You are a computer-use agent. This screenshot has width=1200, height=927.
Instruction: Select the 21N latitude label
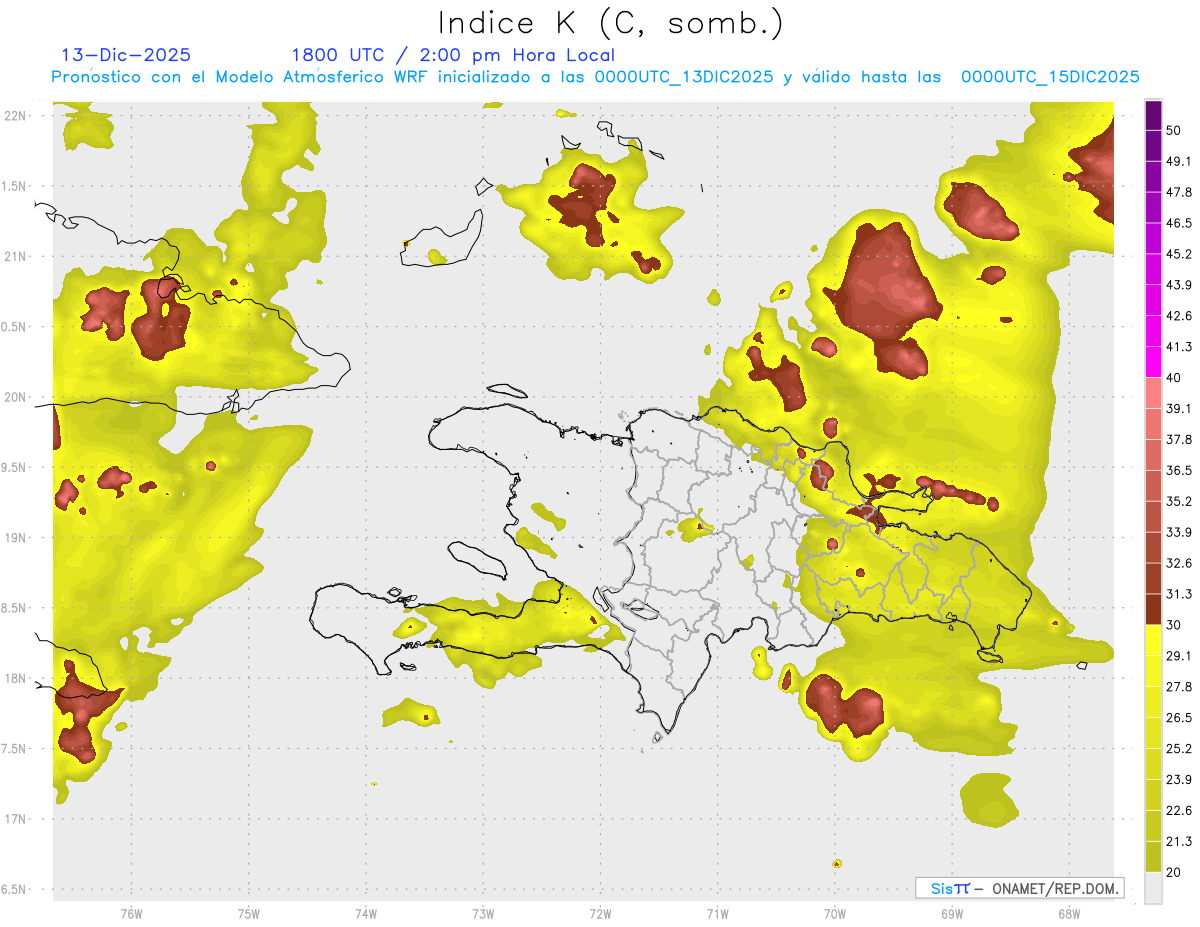coord(16,257)
